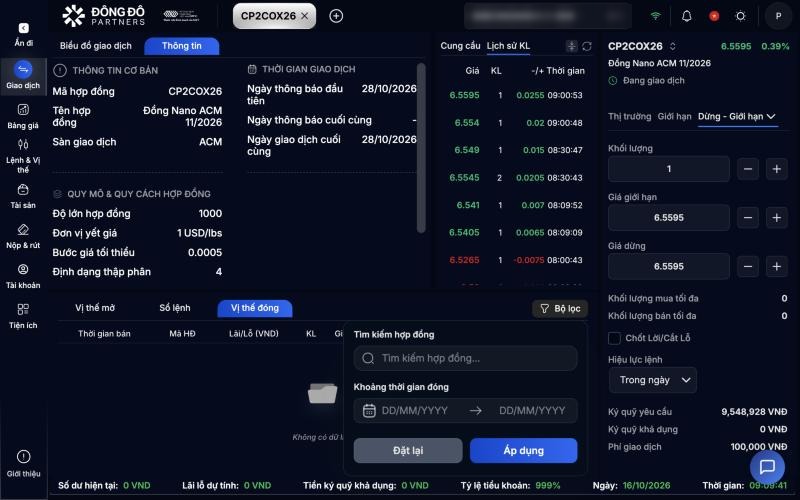Add a new contract tab with plus icon
Image resolution: width=800 pixels, height=500 pixels.
[336, 16]
